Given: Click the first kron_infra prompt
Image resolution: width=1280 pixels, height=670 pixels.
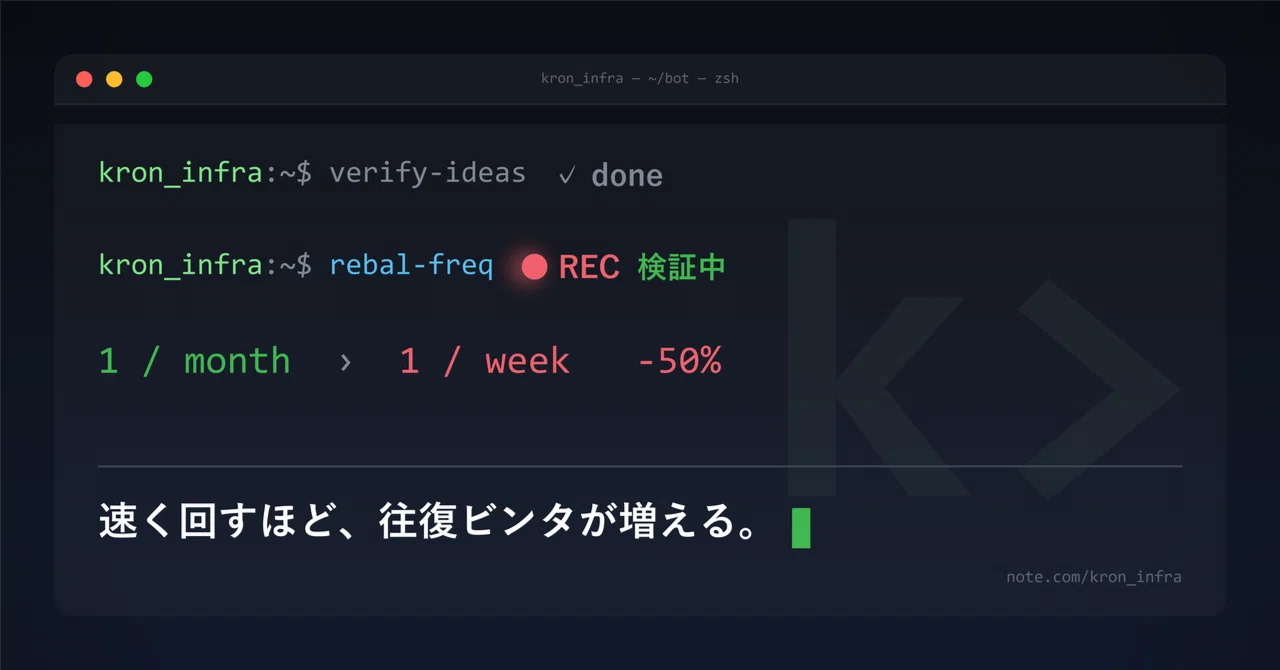Looking at the screenshot, I should (x=181, y=173).
